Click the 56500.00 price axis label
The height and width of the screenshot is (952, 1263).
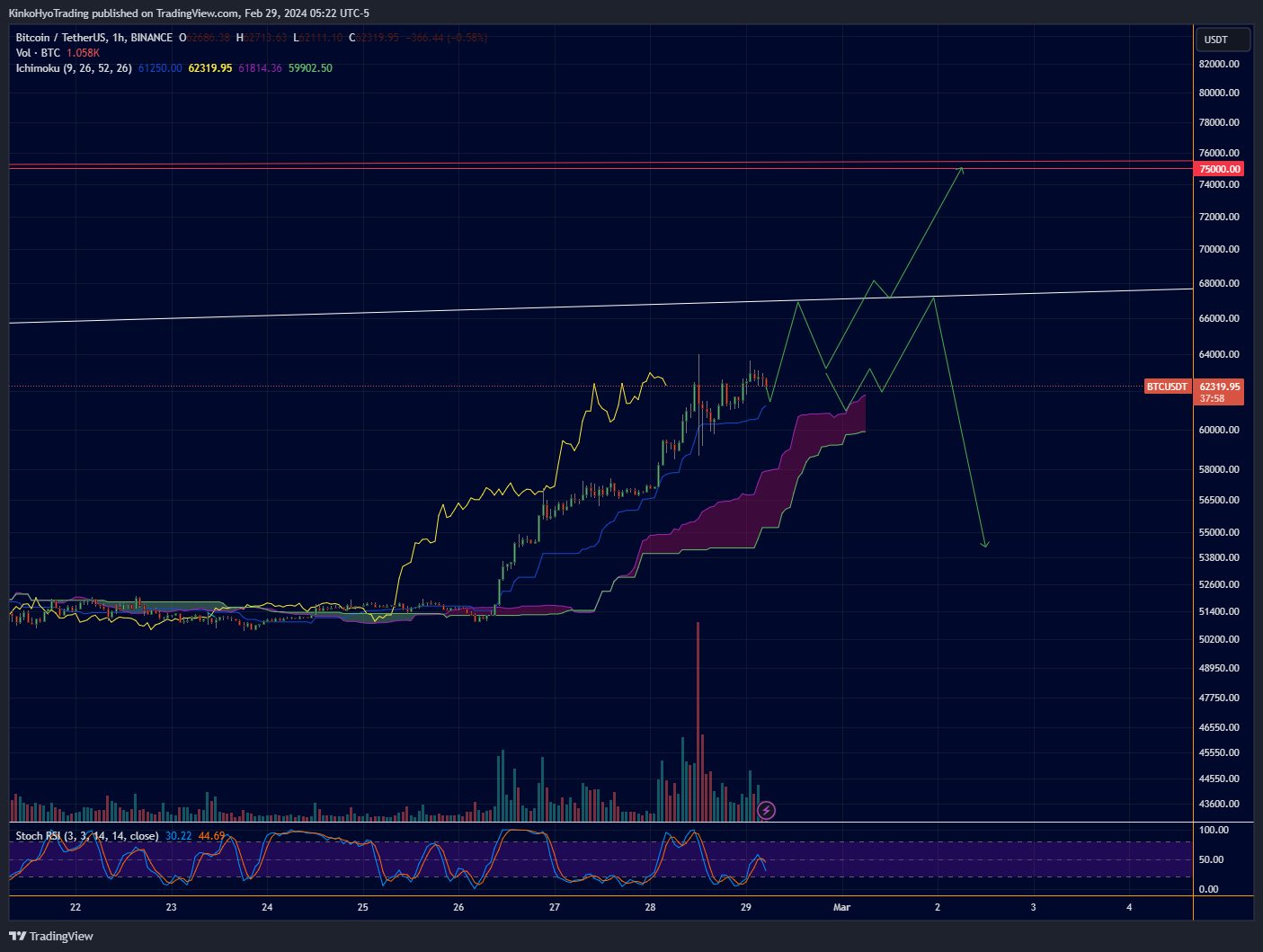(1220, 500)
